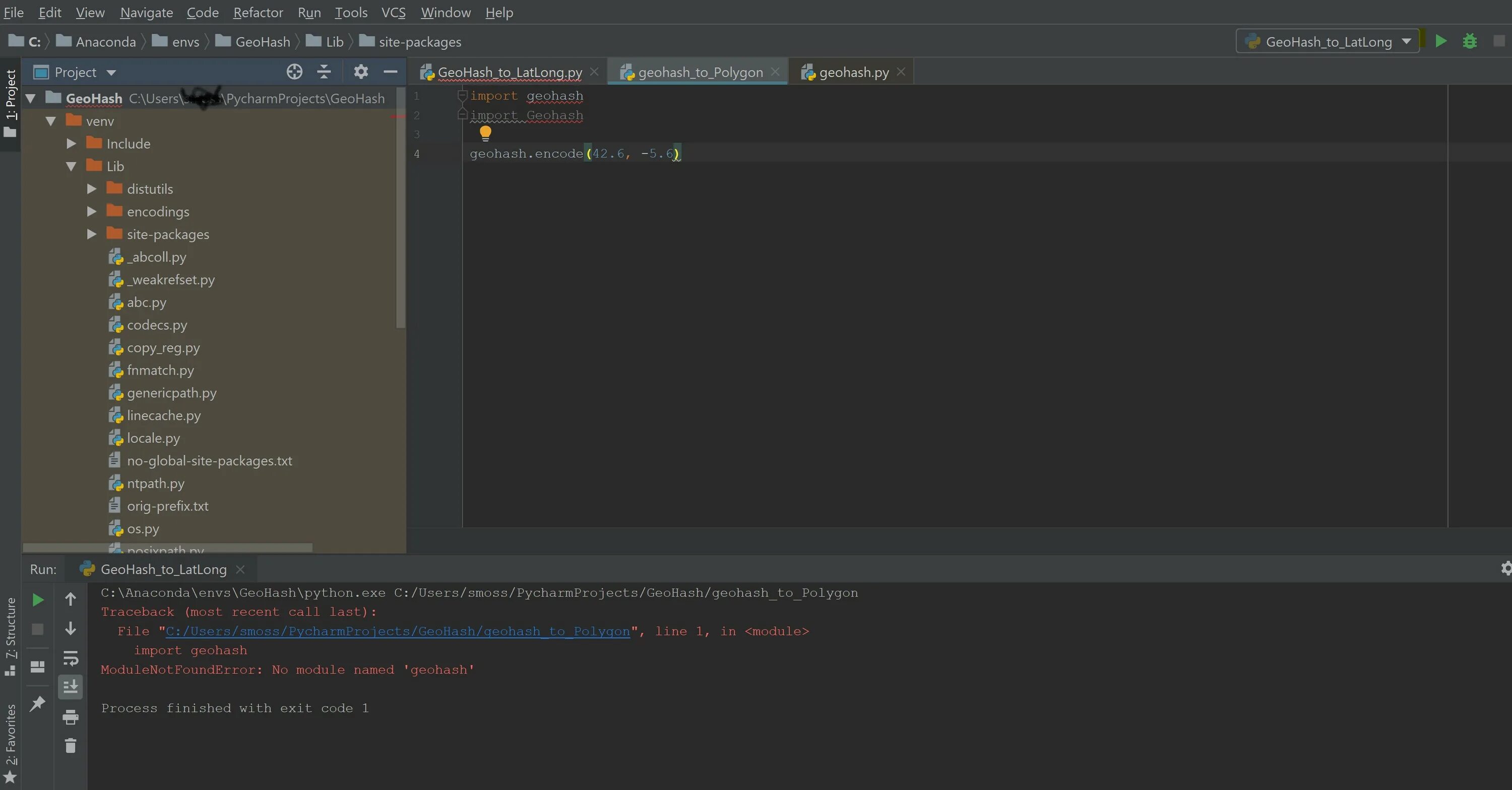Click the intention lightbulb in the editor
The image size is (1512, 790).
485,133
